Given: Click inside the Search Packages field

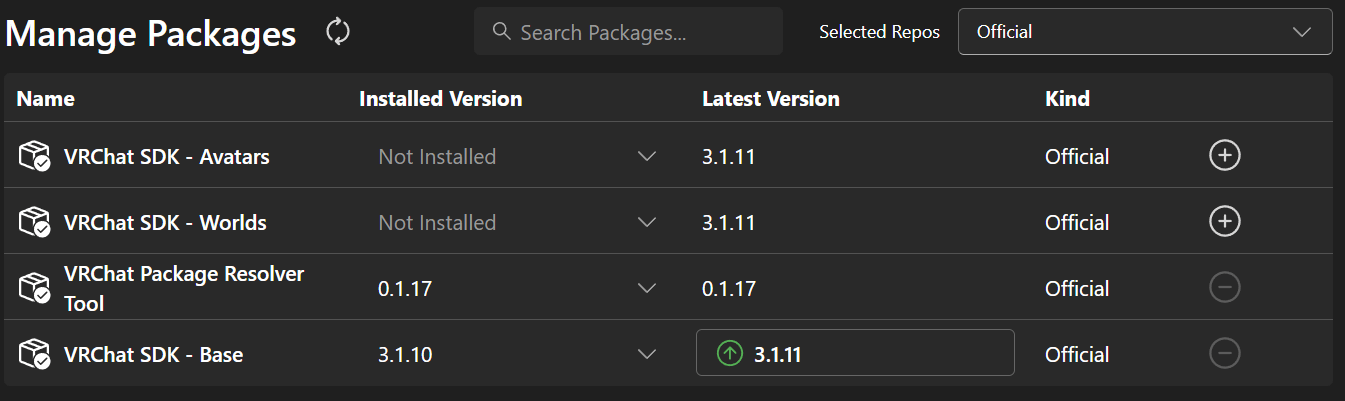Looking at the screenshot, I should click(x=640, y=32).
